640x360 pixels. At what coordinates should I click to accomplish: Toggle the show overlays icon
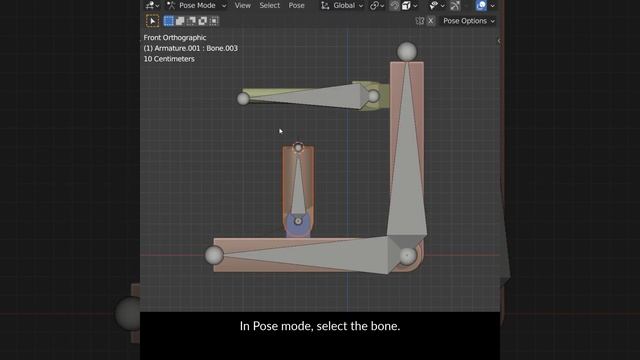pos(481,5)
